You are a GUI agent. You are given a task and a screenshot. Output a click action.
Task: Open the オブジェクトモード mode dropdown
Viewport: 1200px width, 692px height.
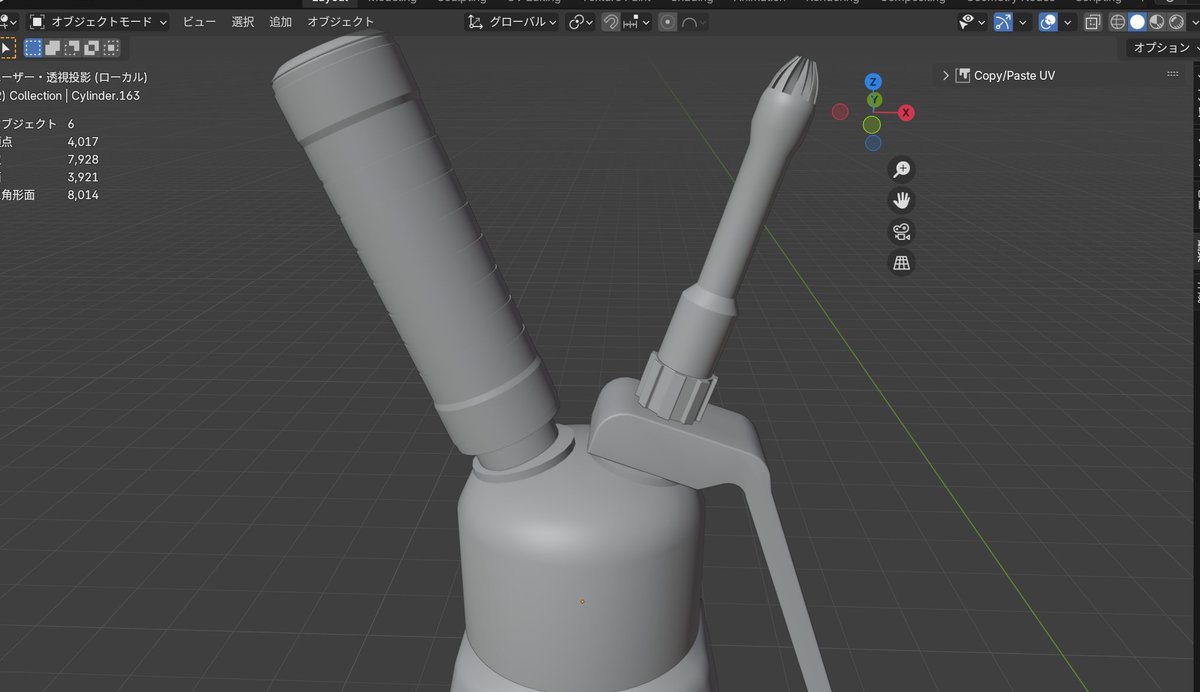click(100, 21)
